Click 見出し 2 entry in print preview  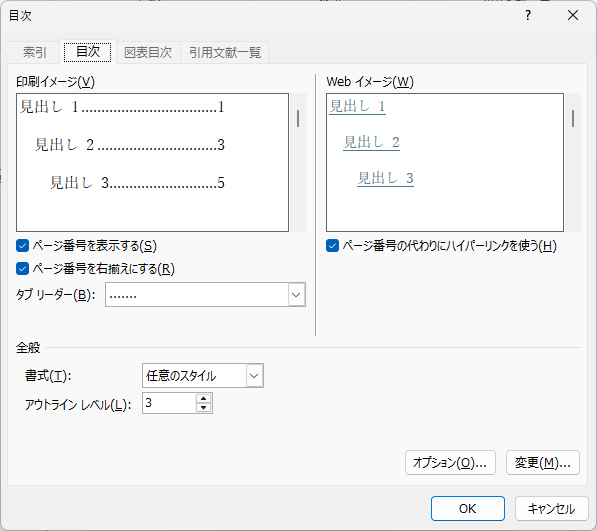[x=129, y=145]
